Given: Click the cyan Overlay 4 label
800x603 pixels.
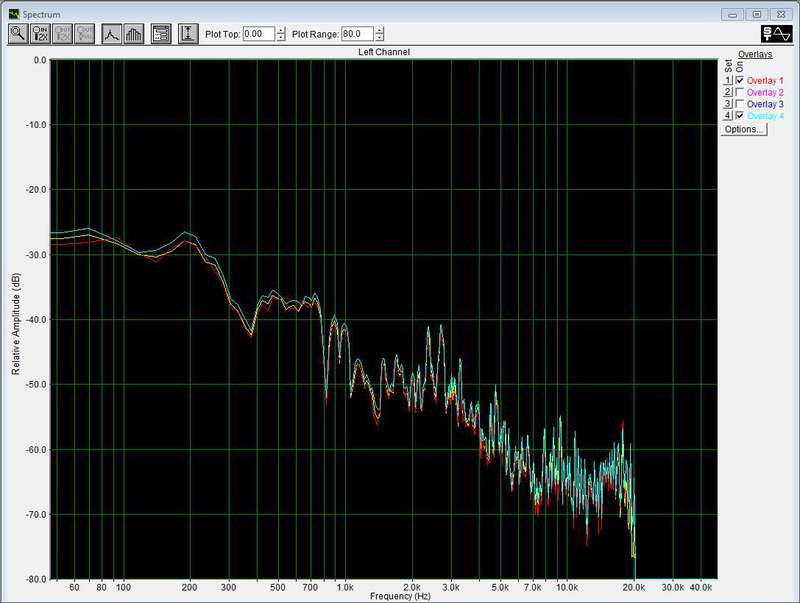Looking at the screenshot, I should point(765,116).
